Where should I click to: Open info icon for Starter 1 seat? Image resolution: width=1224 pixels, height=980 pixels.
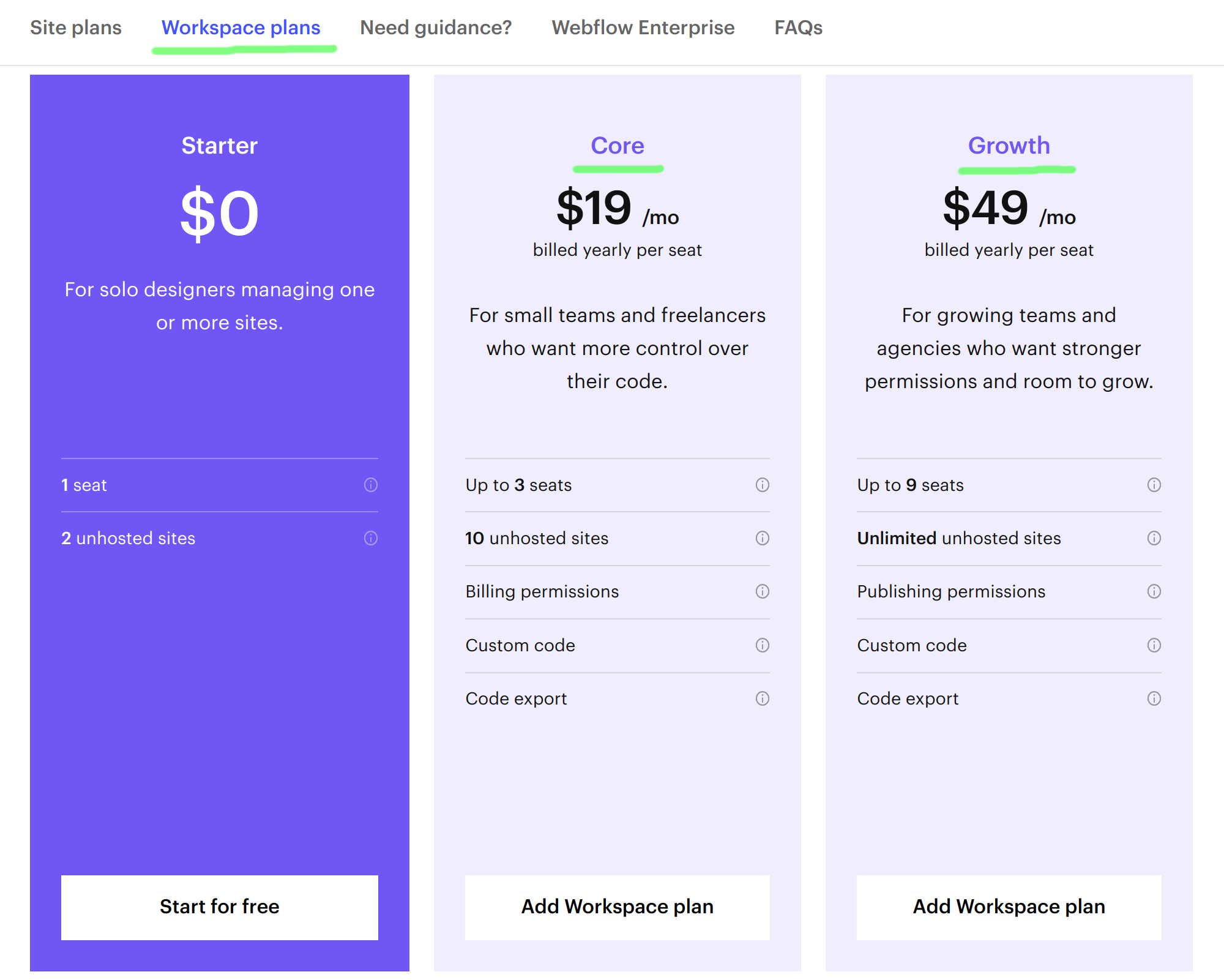point(371,485)
